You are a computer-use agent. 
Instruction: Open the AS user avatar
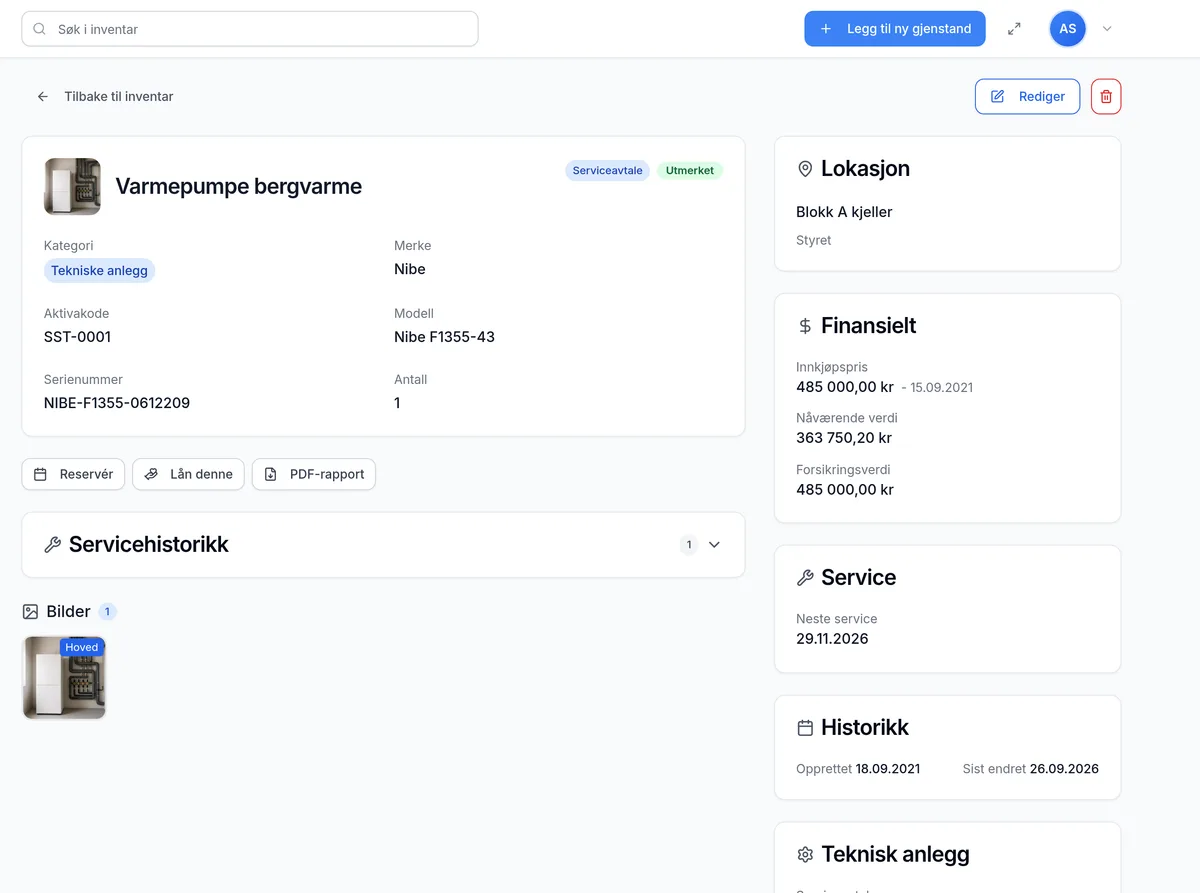(1068, 29)
